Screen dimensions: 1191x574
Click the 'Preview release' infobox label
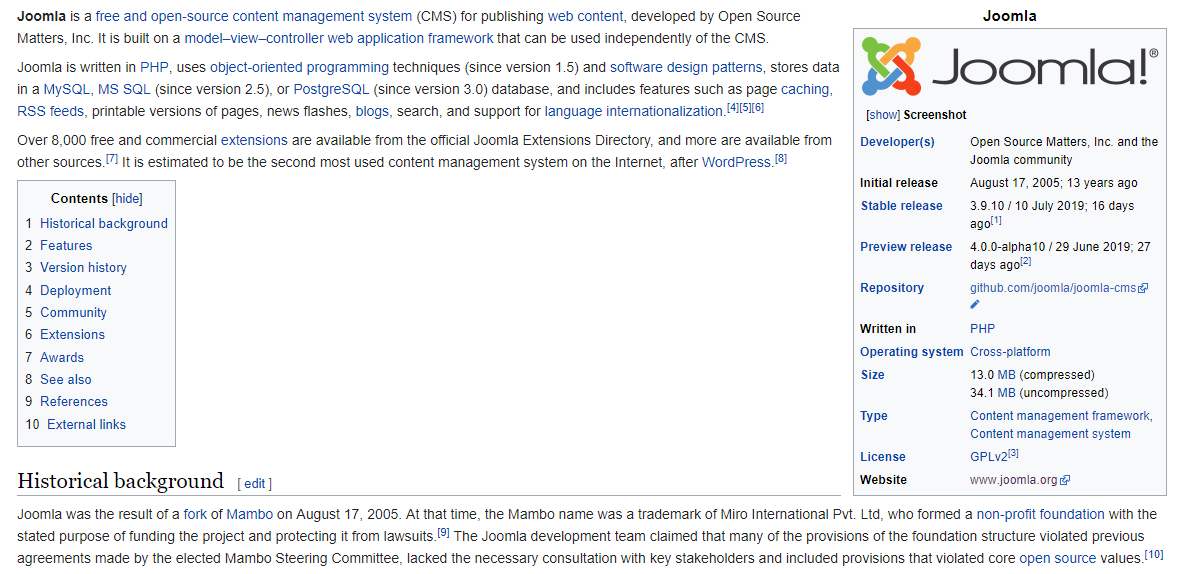coord(905,246)
